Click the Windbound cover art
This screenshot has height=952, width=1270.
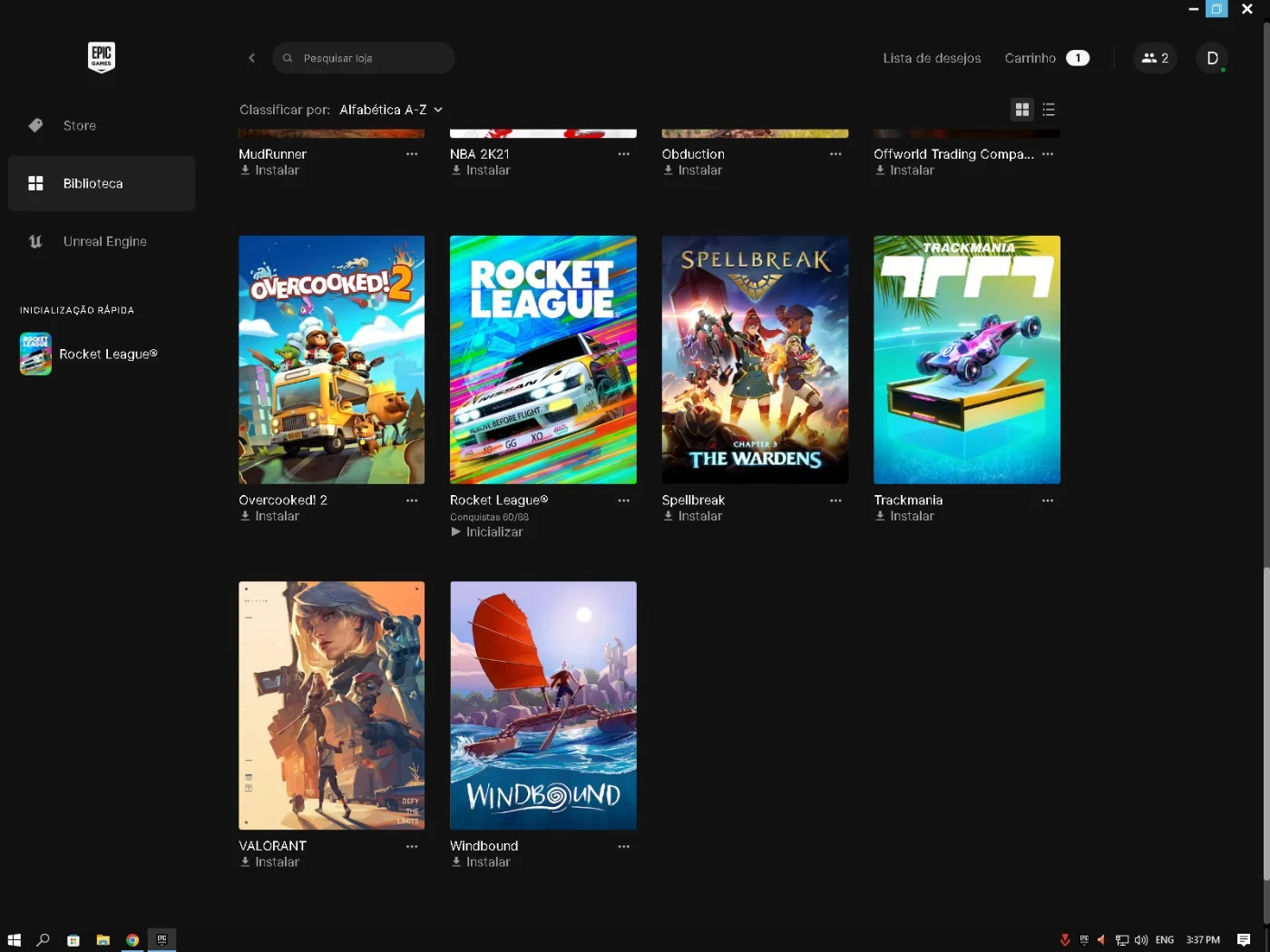pos(543,705)
